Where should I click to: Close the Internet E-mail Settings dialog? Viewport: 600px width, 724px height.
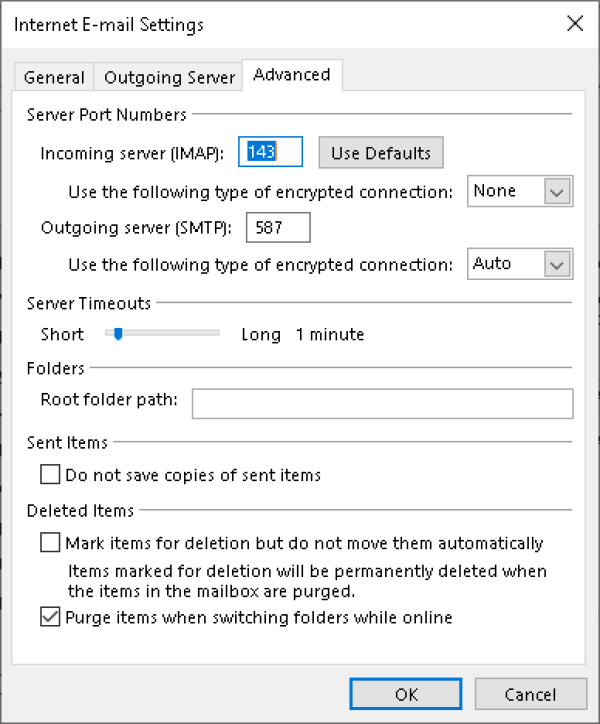click(575, 24)
